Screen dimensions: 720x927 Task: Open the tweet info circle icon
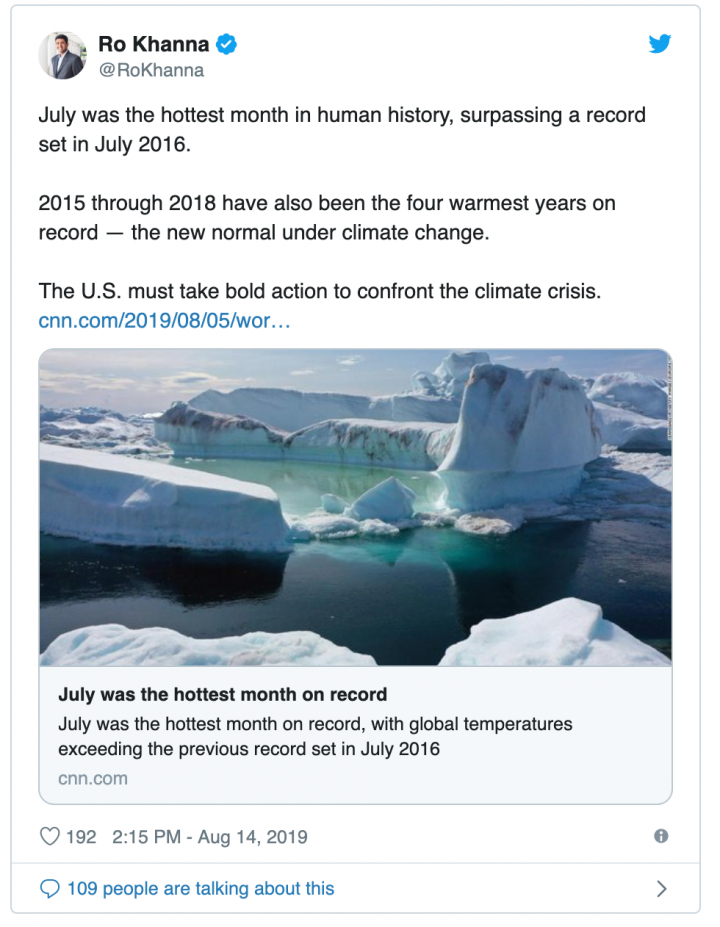[x=661, y=836]
